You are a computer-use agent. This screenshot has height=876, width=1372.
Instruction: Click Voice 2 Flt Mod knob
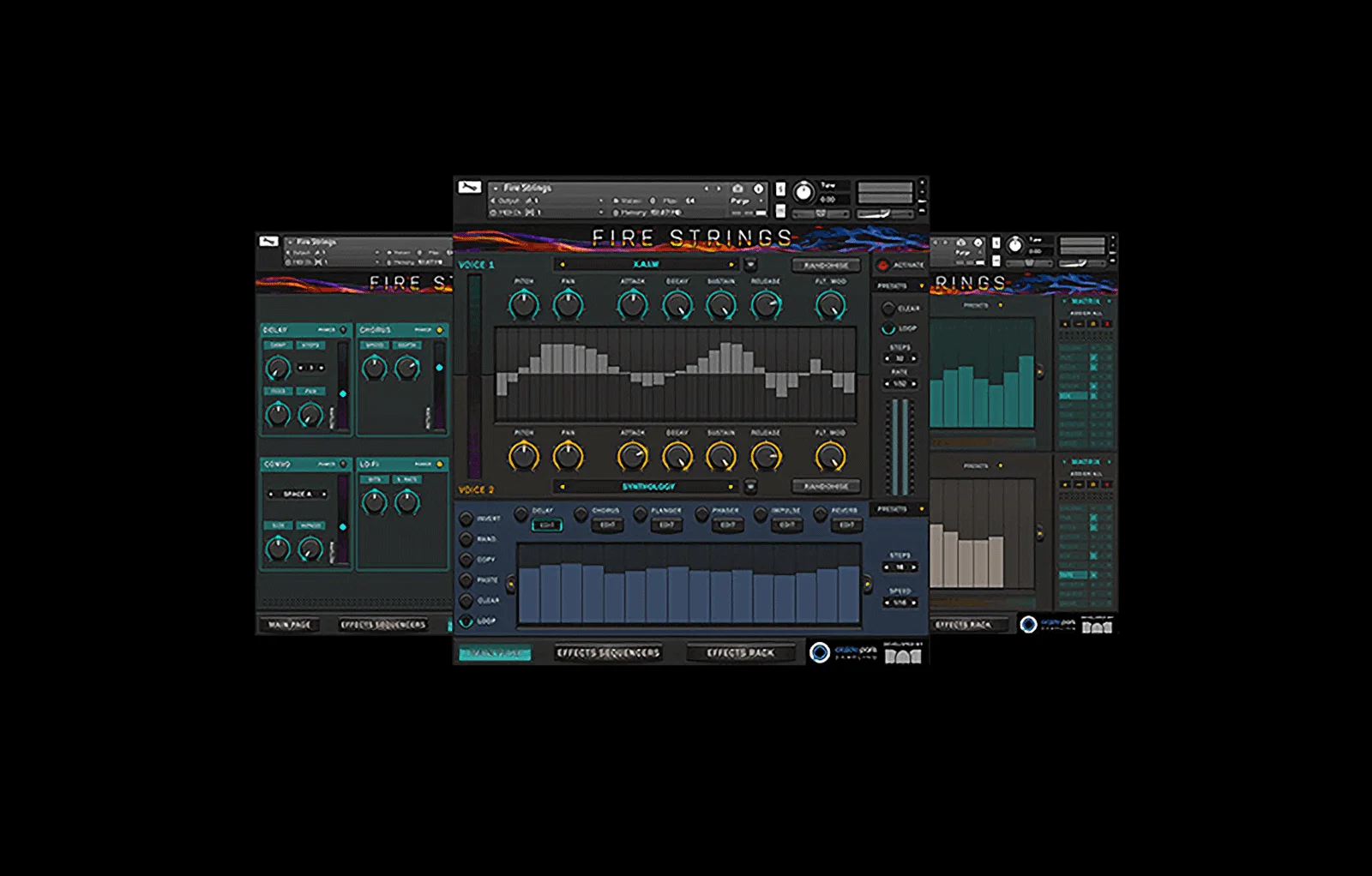click(830, 457)
